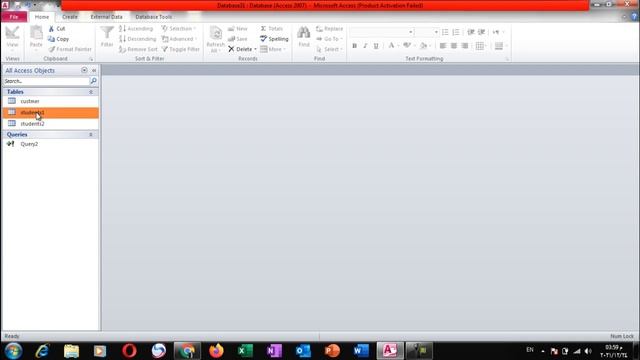
Task: Open Firefox from the taskbar
Action: pyautogui.click(x=216, y=351)
